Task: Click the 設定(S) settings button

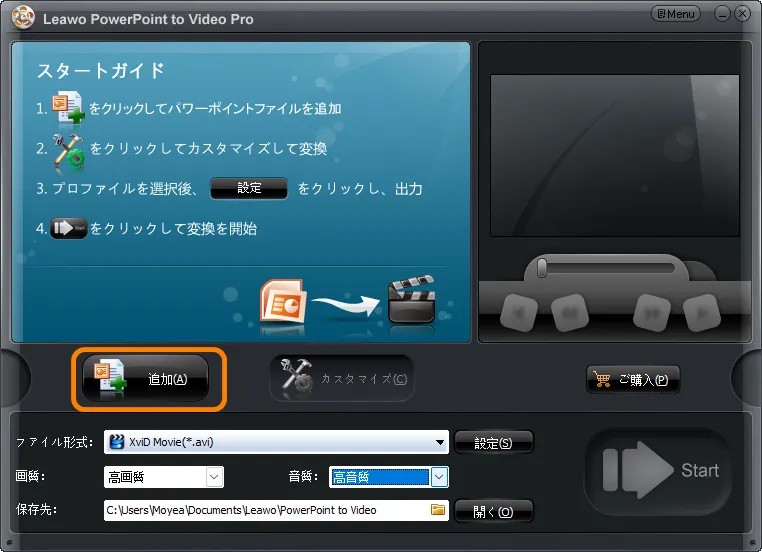Action: (x=493, y=443)
